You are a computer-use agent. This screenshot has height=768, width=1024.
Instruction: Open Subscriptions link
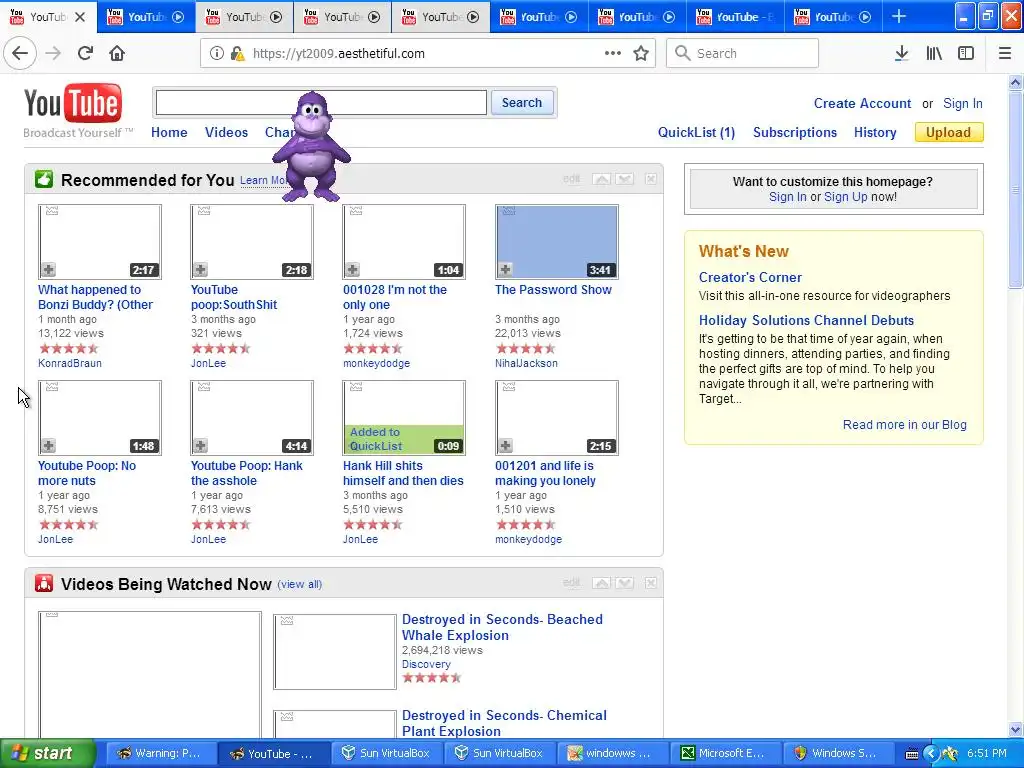coord(795,133)
